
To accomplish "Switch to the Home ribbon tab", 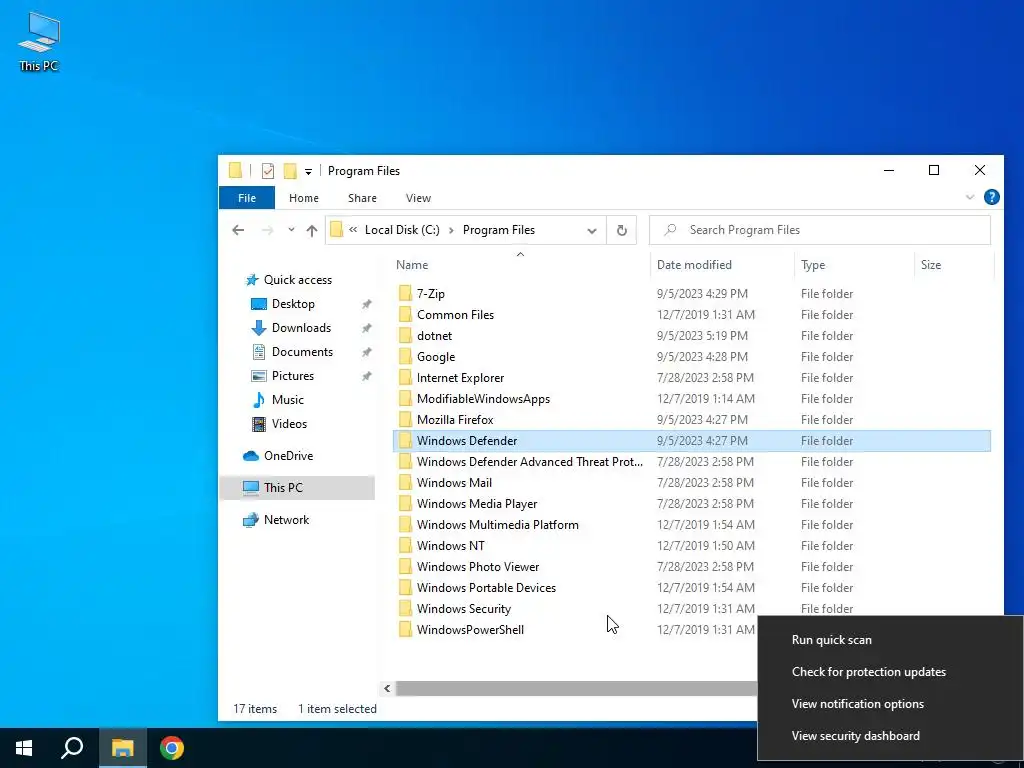I will point(304,198).
